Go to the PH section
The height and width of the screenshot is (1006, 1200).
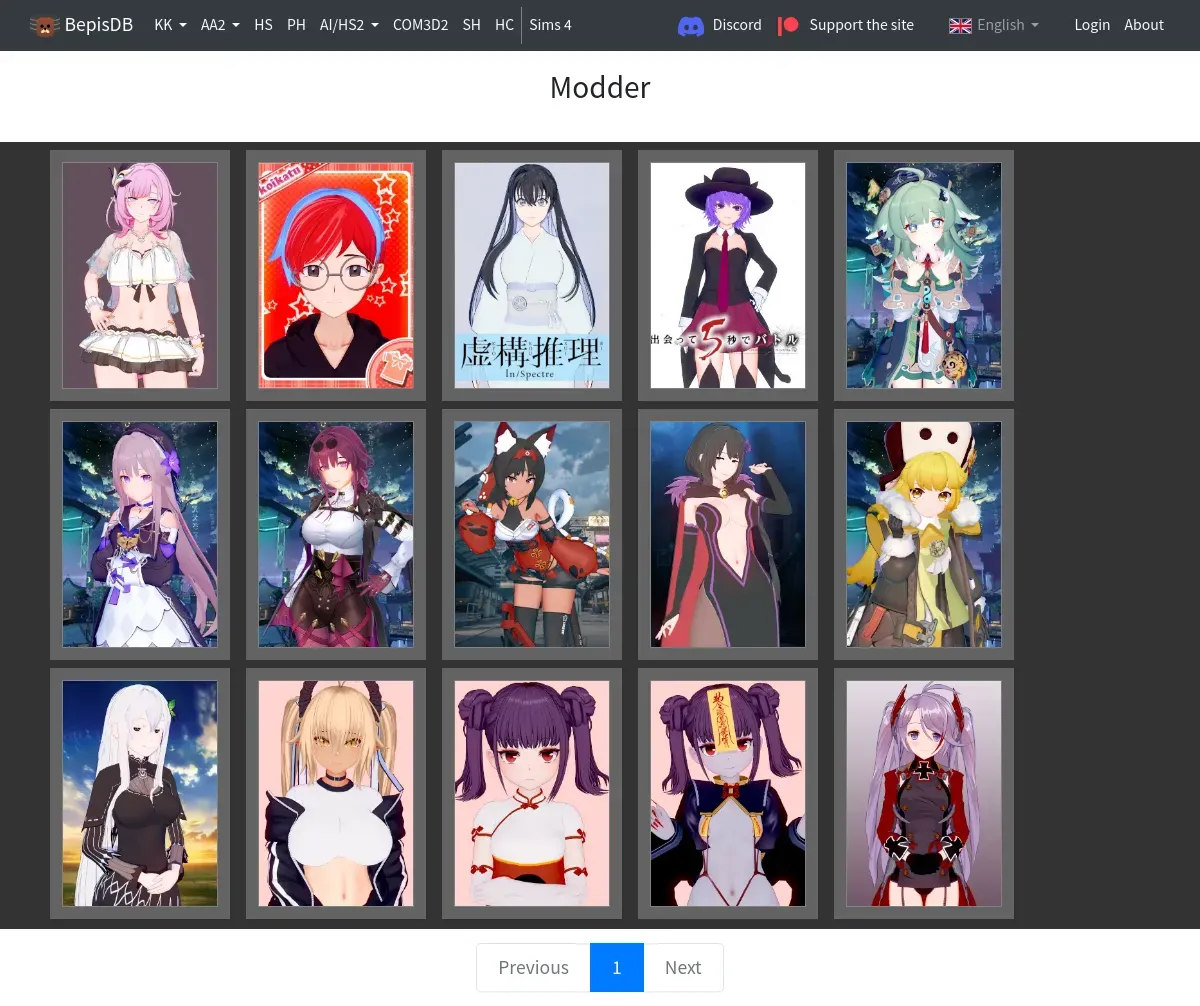[296, 25]
